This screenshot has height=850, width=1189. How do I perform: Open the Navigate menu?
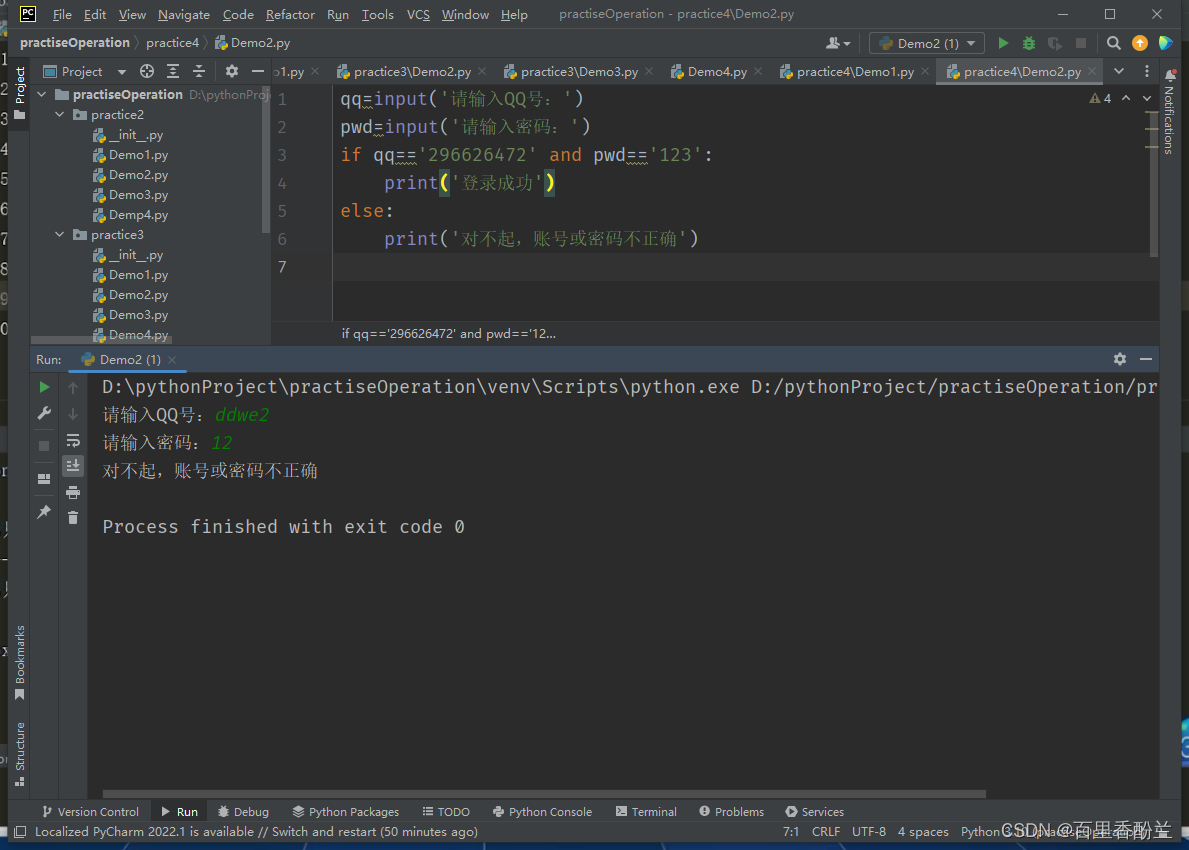[184, 14]
